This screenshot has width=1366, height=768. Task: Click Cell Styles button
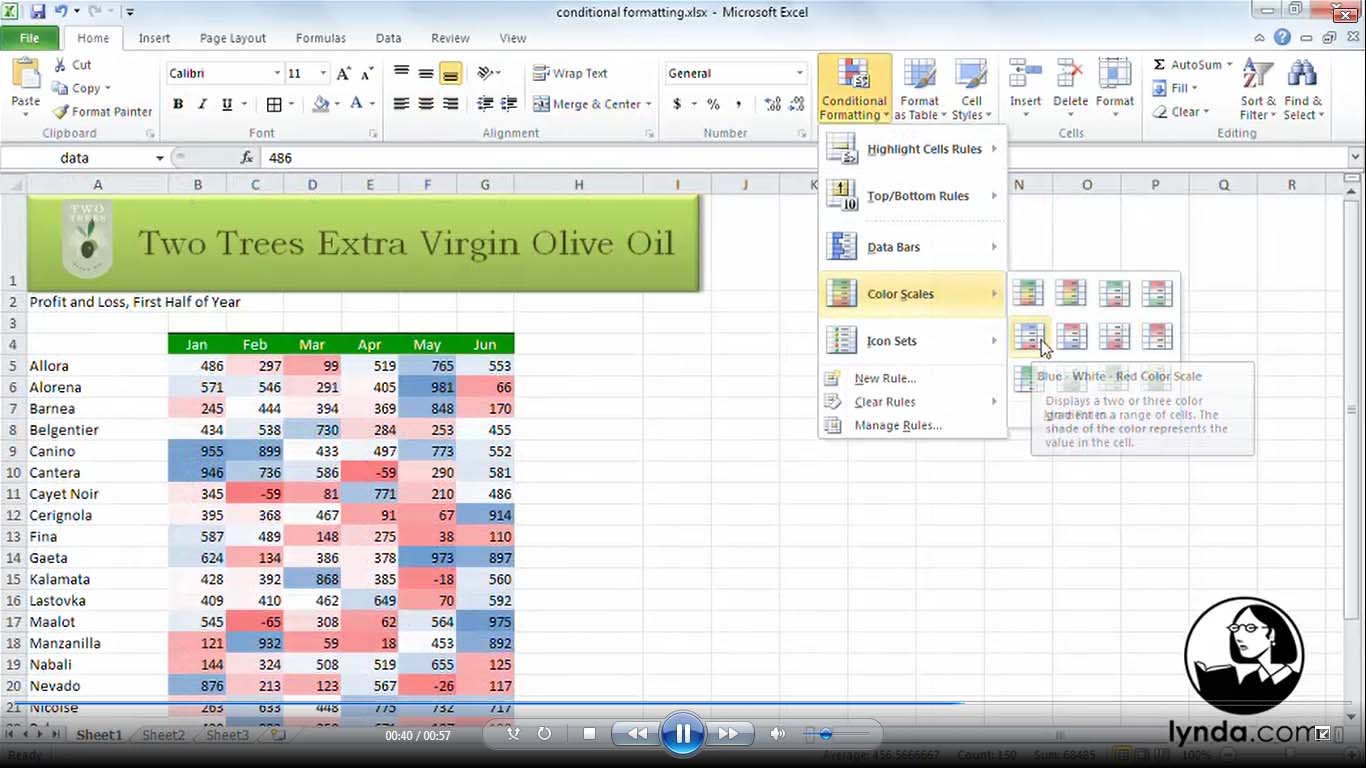(971, 89)
